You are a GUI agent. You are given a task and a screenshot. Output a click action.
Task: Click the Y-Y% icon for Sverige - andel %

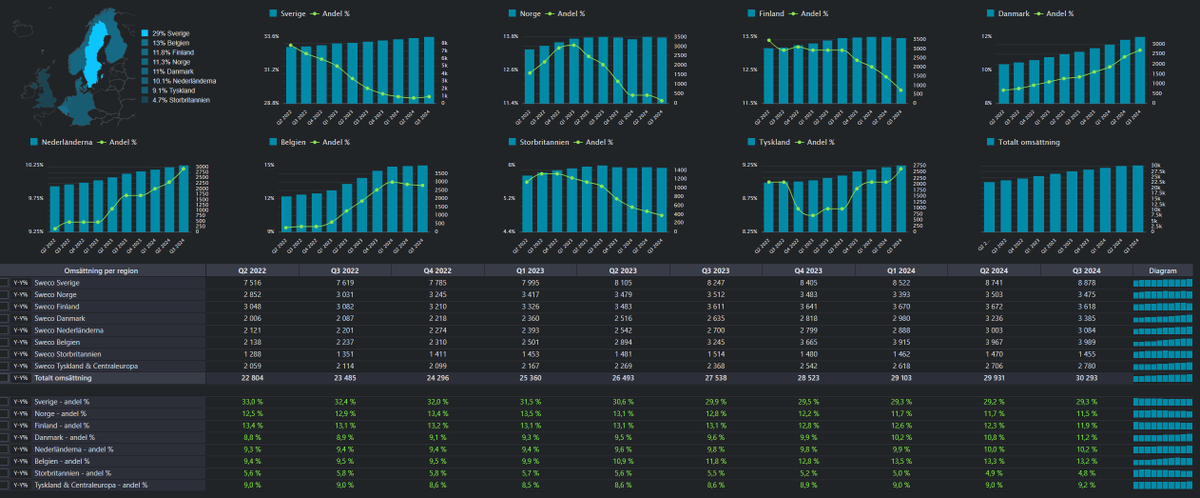pos(21,401)
